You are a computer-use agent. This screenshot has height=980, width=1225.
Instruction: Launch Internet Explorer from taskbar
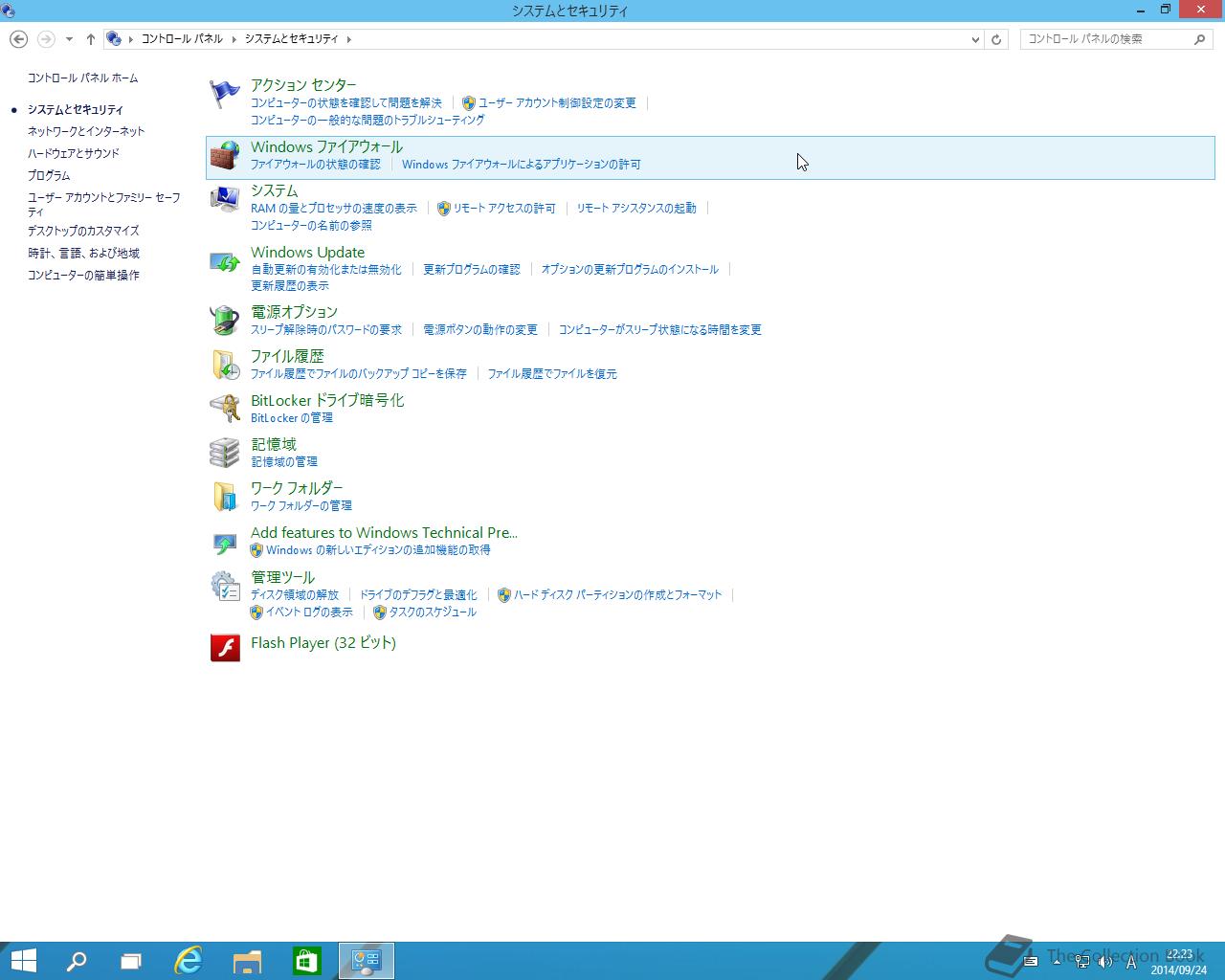pos(189,961)
